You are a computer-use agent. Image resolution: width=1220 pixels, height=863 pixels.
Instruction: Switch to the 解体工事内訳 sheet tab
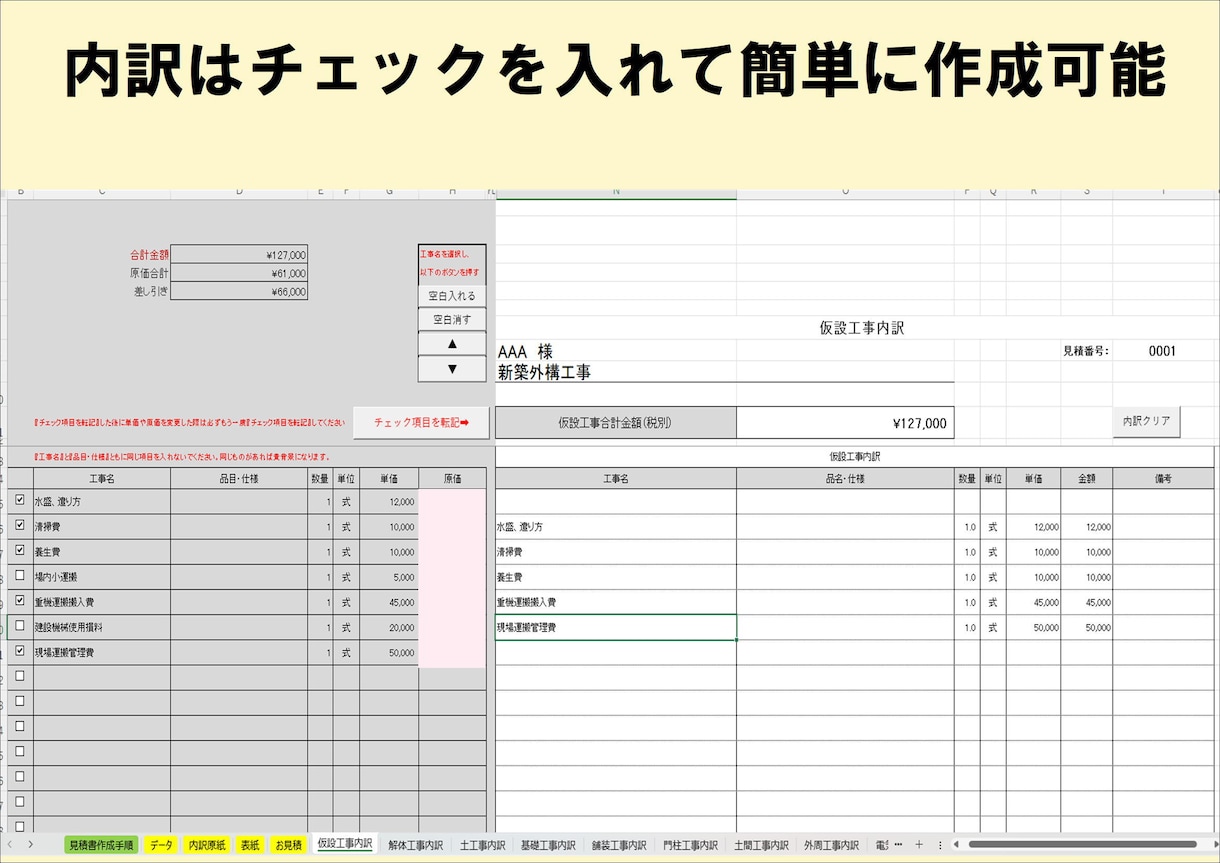(x=415, y=845)
